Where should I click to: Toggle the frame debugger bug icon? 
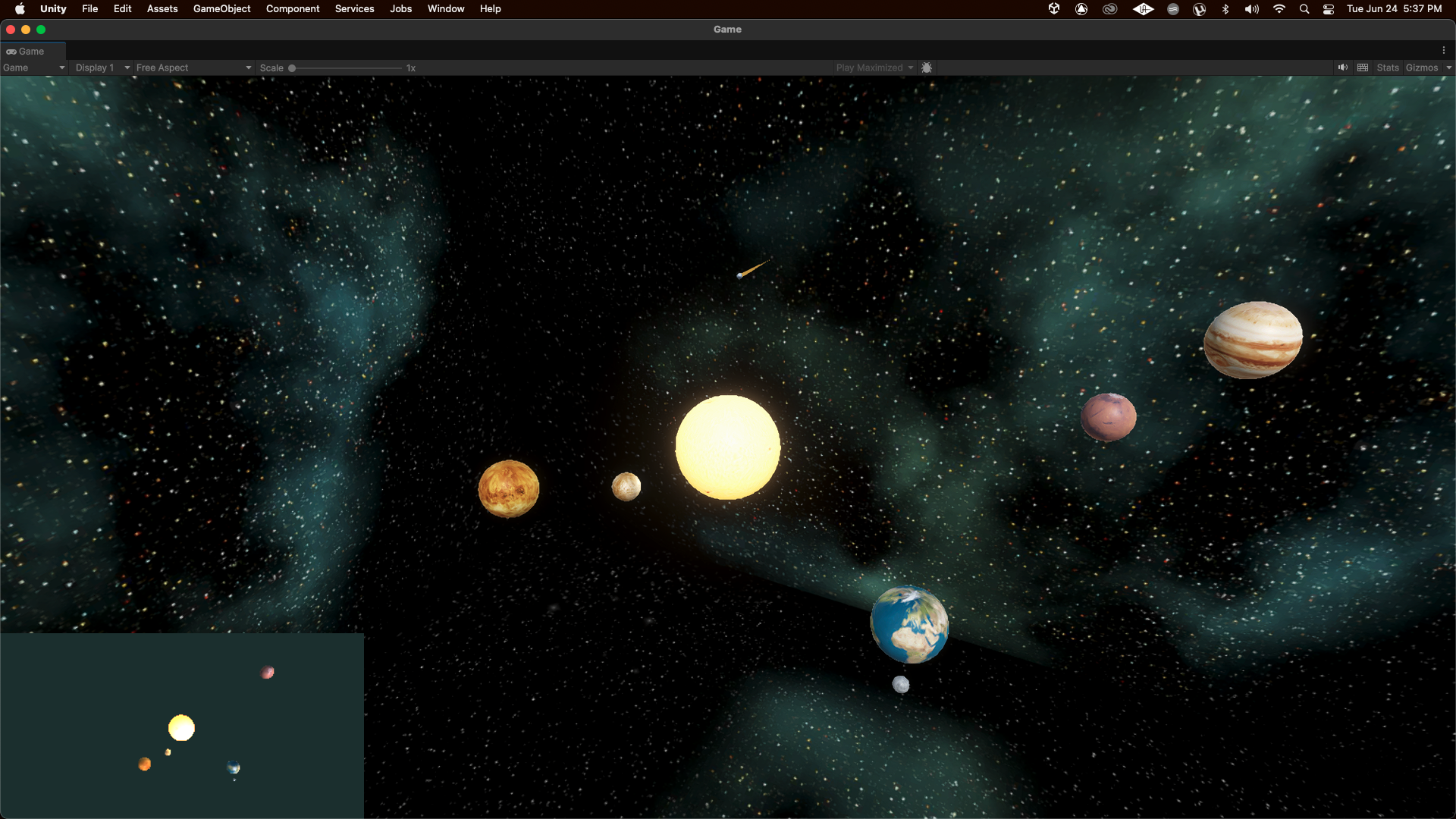pyautogui.click(x=927, y=67)
